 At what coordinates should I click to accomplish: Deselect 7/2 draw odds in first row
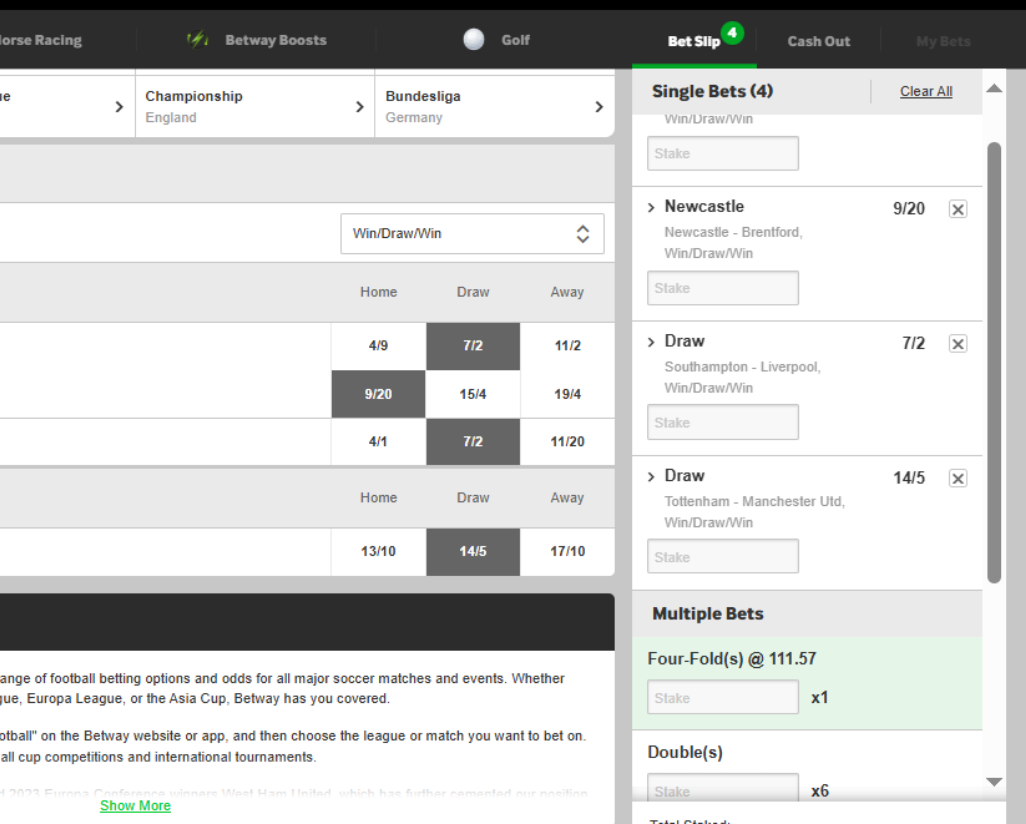click(473, 346)
